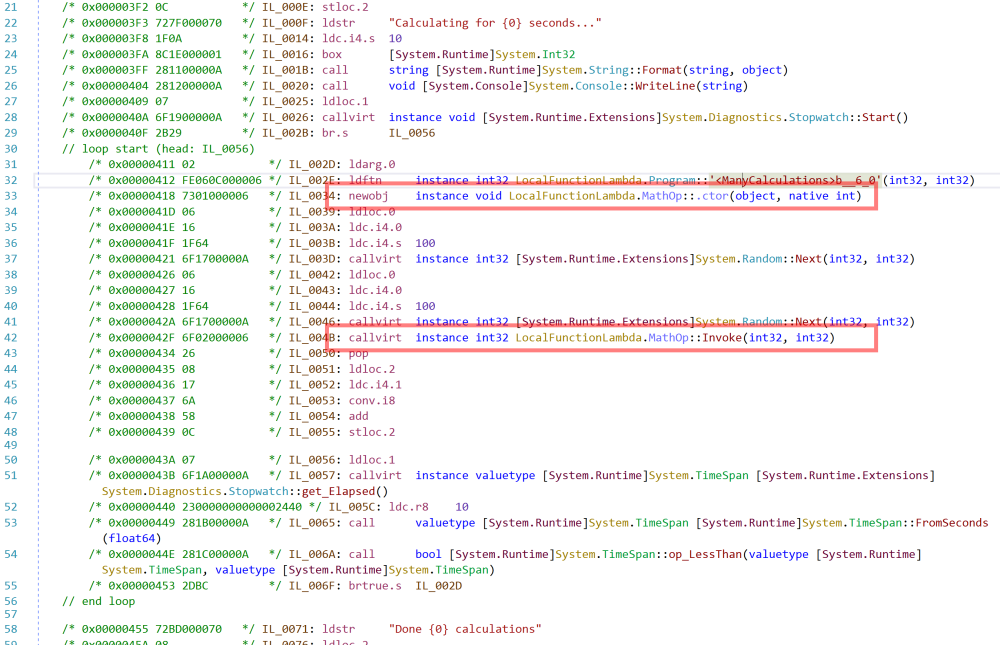1000x645 pixels.
Task: Click the byte sequence 7301000006
Action: (x=215, y=196)
